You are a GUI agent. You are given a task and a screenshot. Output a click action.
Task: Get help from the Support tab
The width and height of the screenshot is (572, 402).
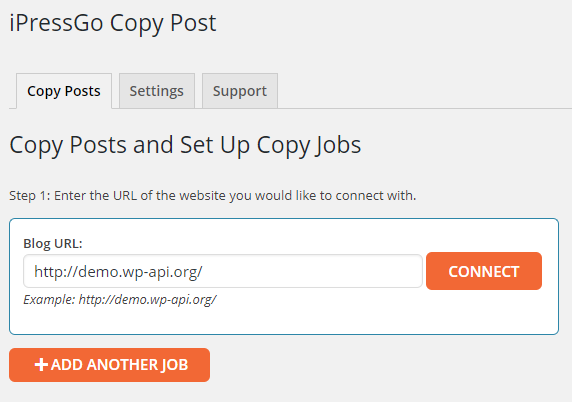click(x=240, y=91)
